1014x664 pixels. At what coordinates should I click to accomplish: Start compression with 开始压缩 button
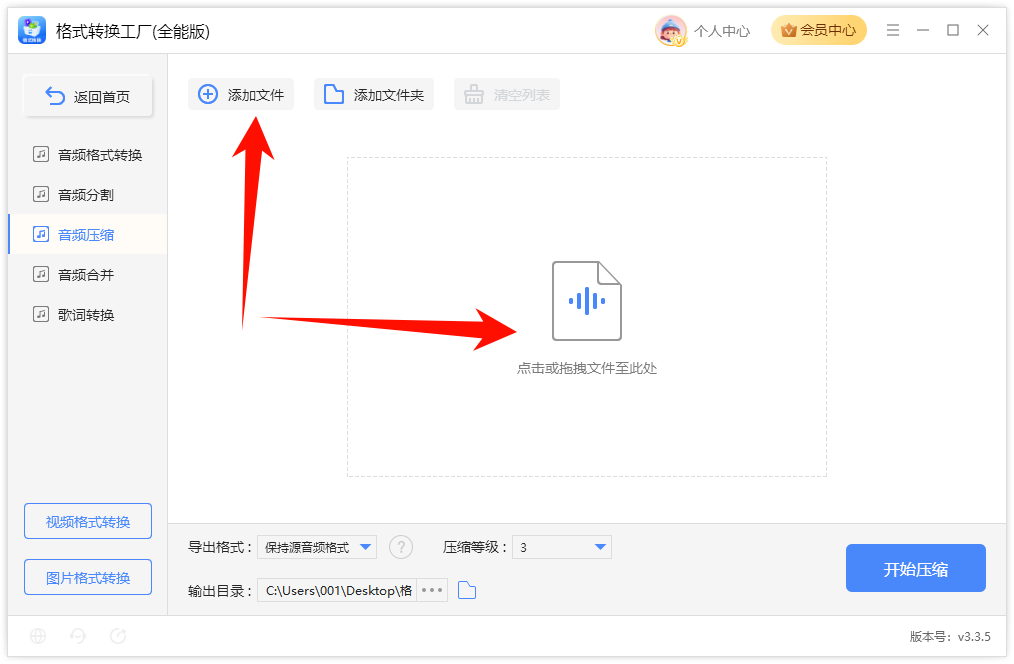point(916,568)
